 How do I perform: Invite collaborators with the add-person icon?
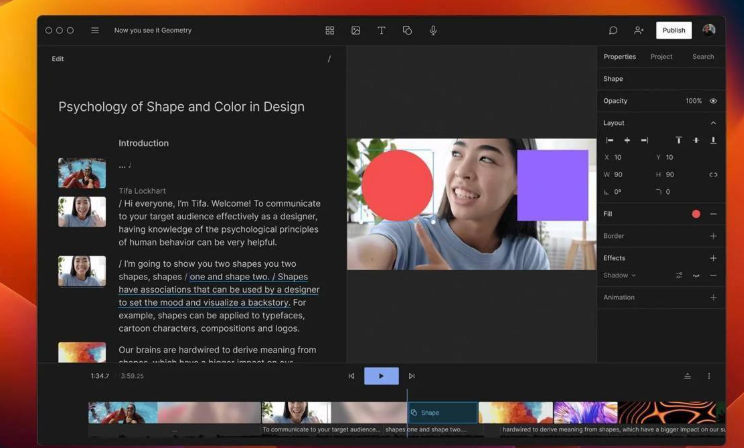click(639, 30)
